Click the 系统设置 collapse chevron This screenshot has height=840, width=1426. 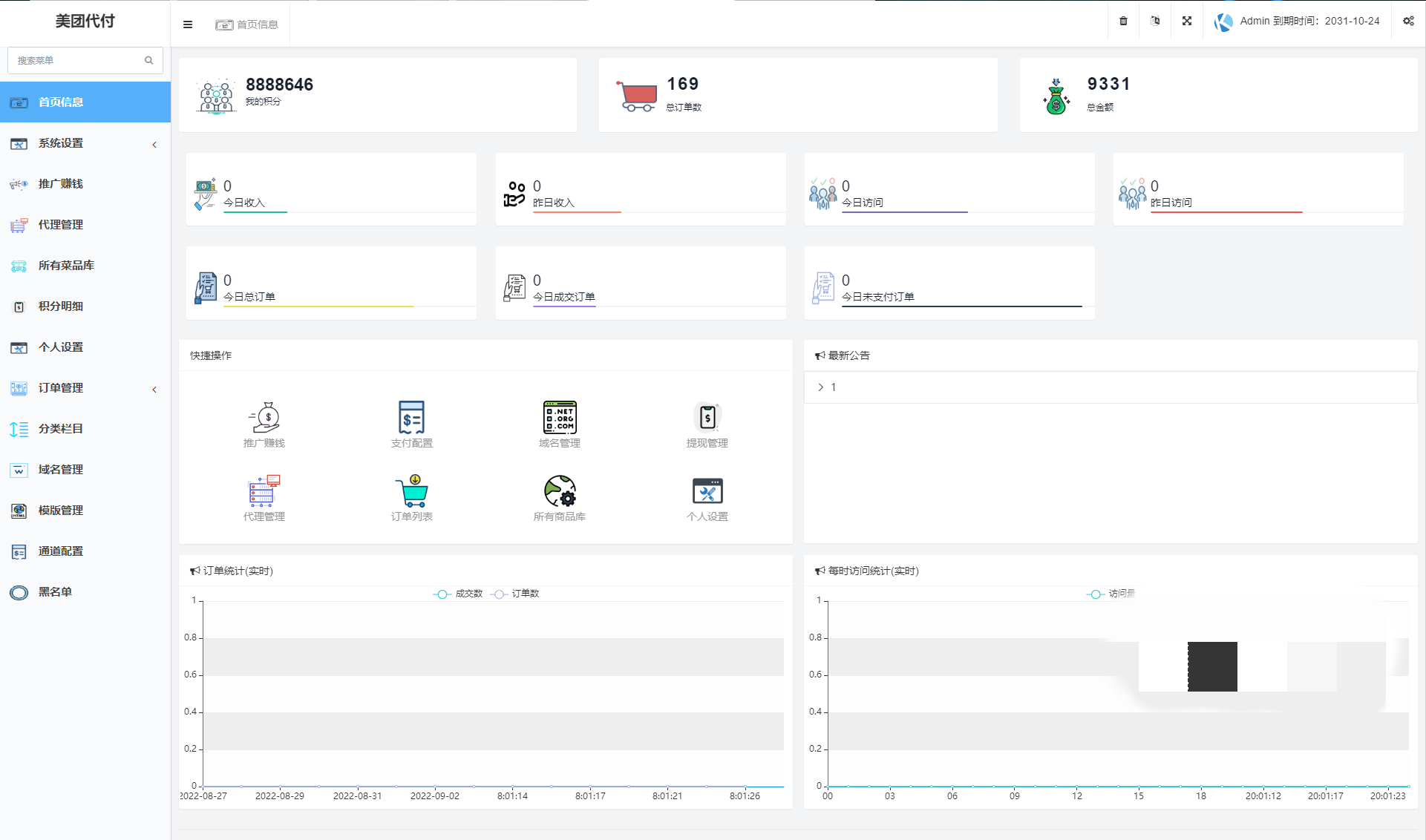[154, 144]
